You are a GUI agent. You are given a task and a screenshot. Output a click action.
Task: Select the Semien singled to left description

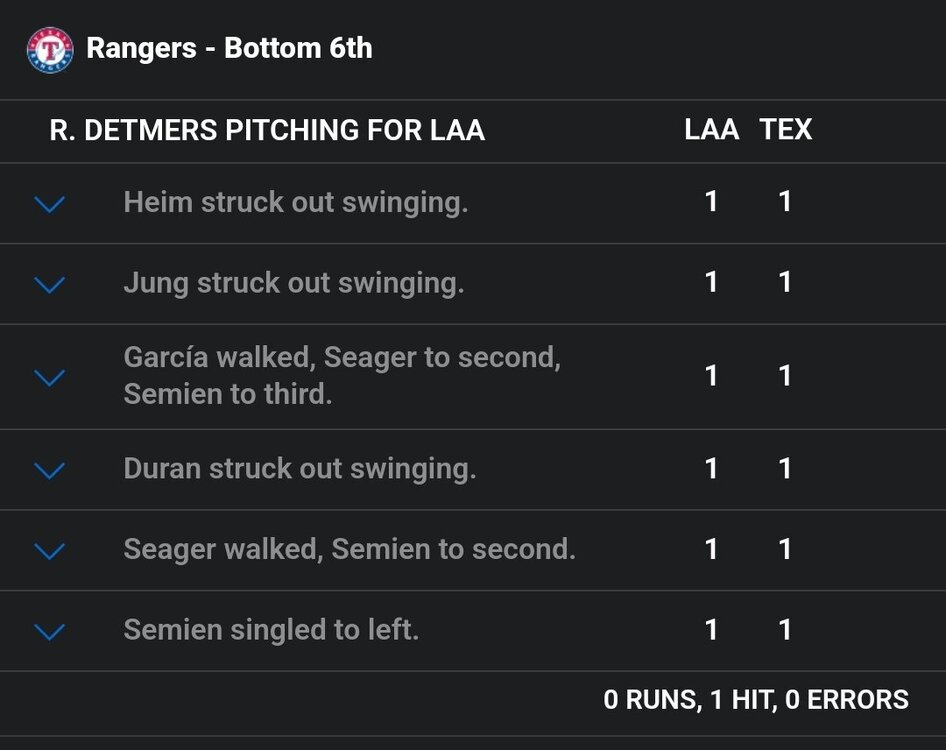(272, 630)
